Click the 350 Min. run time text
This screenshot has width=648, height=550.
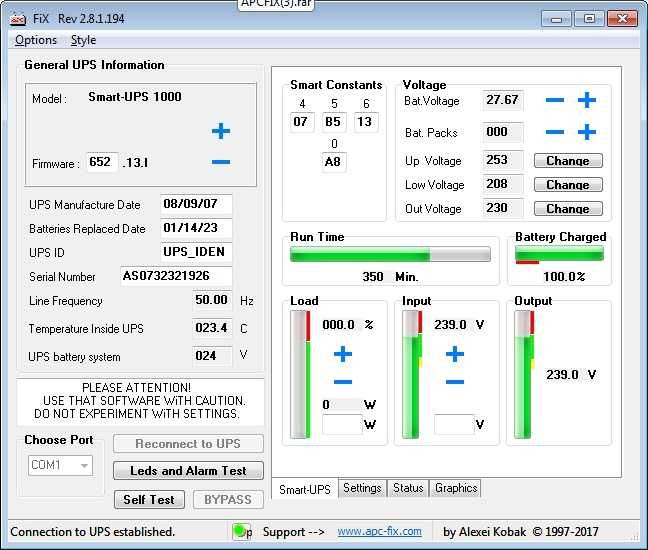[390, 276]
